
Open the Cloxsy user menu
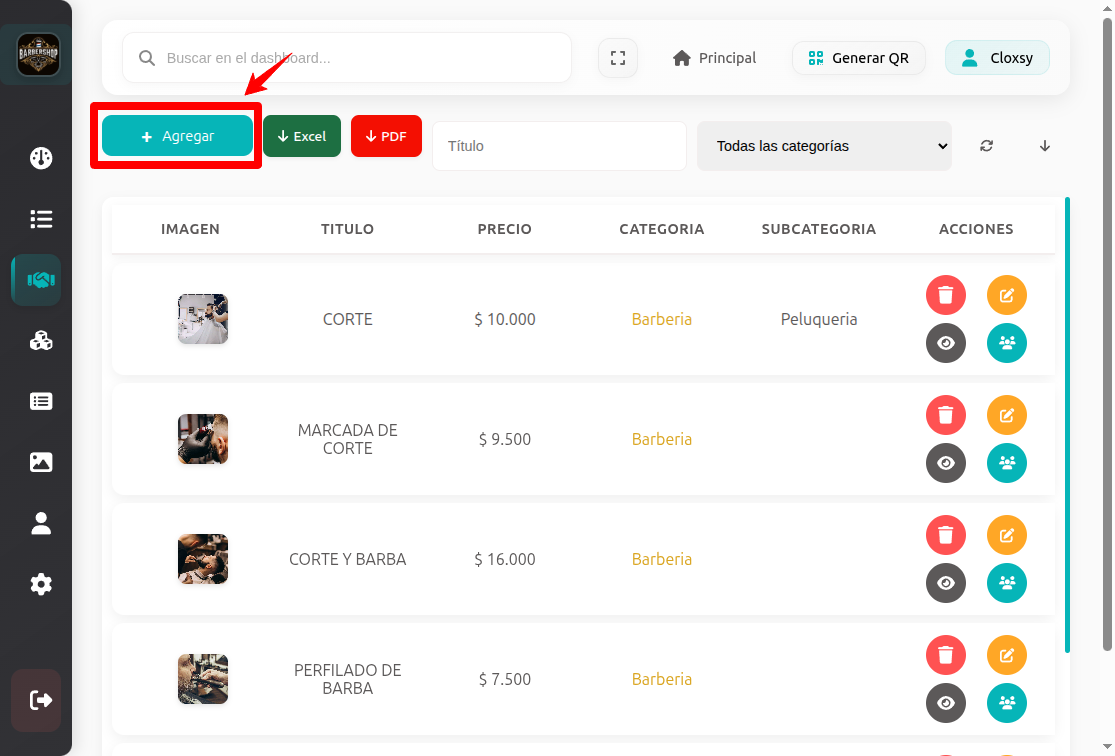pos(997,58)
